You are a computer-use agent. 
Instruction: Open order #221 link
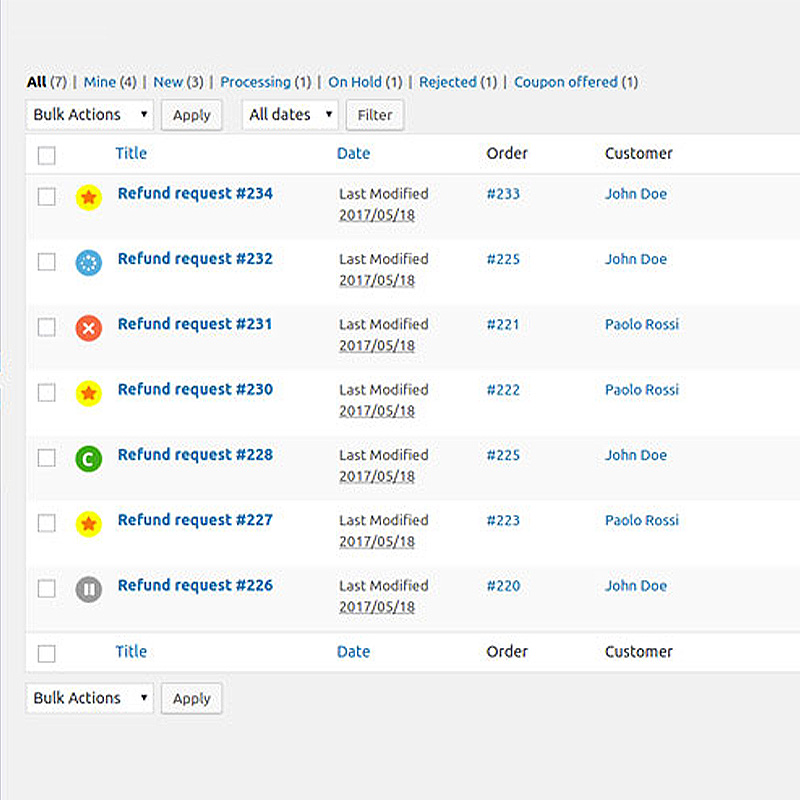tap(503, 324)
